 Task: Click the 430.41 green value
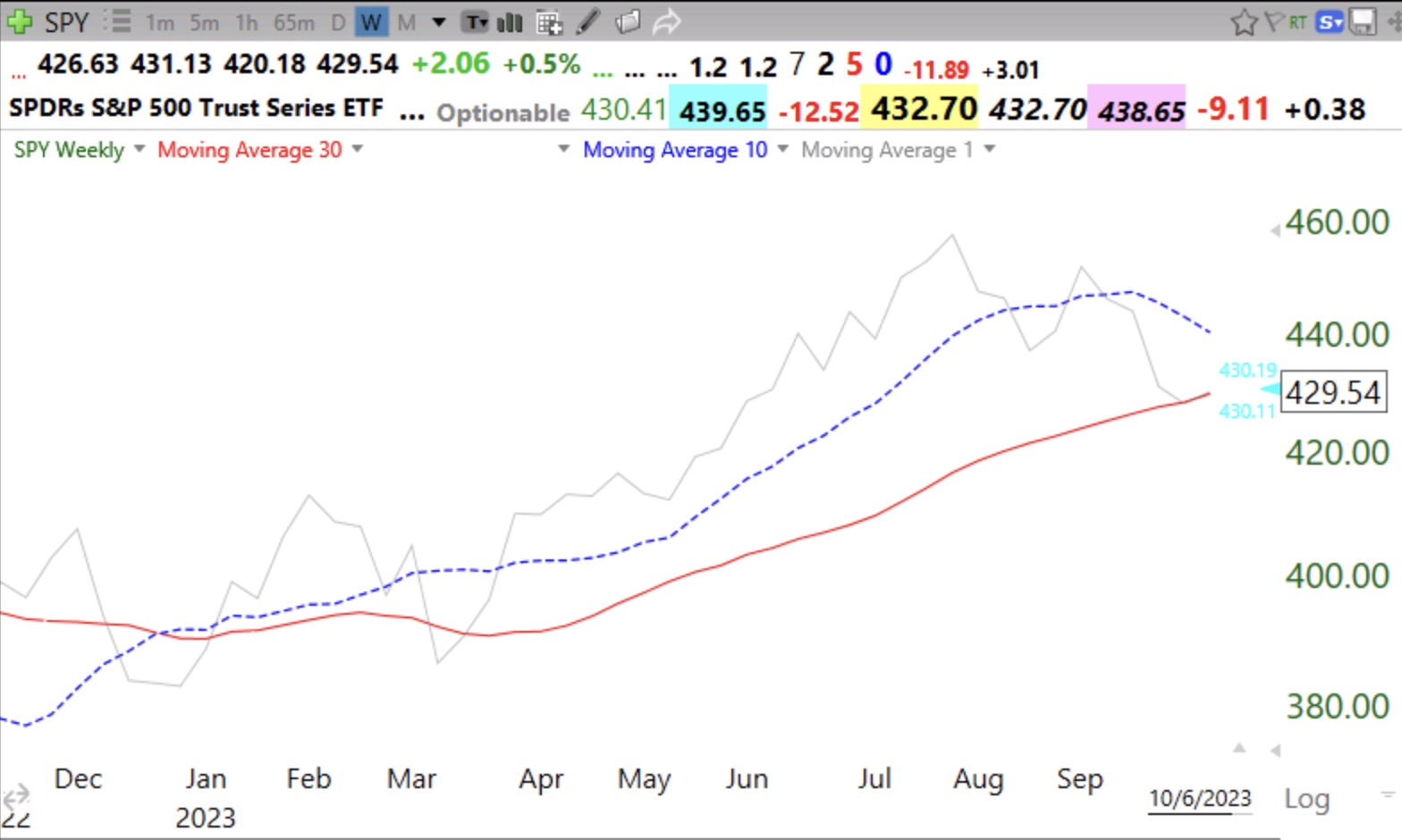tap(623, 109)
